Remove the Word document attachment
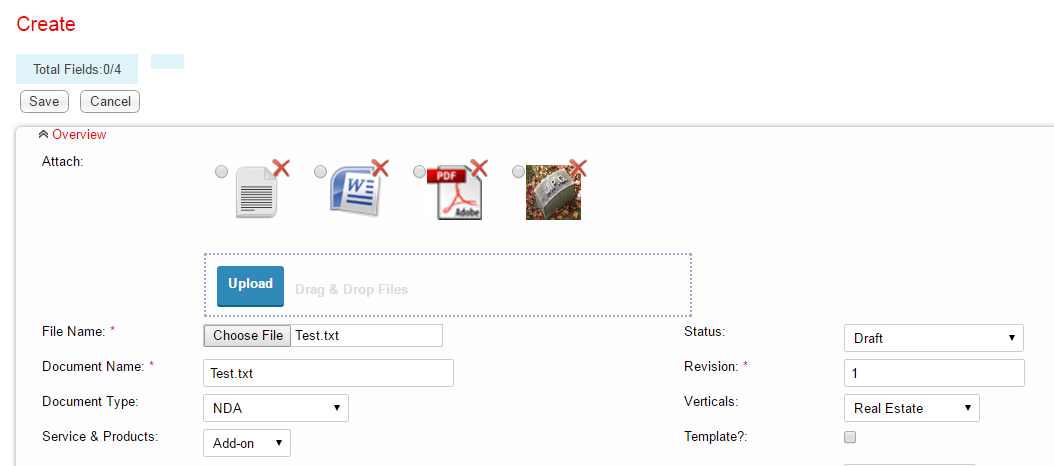 pos(380,168)
